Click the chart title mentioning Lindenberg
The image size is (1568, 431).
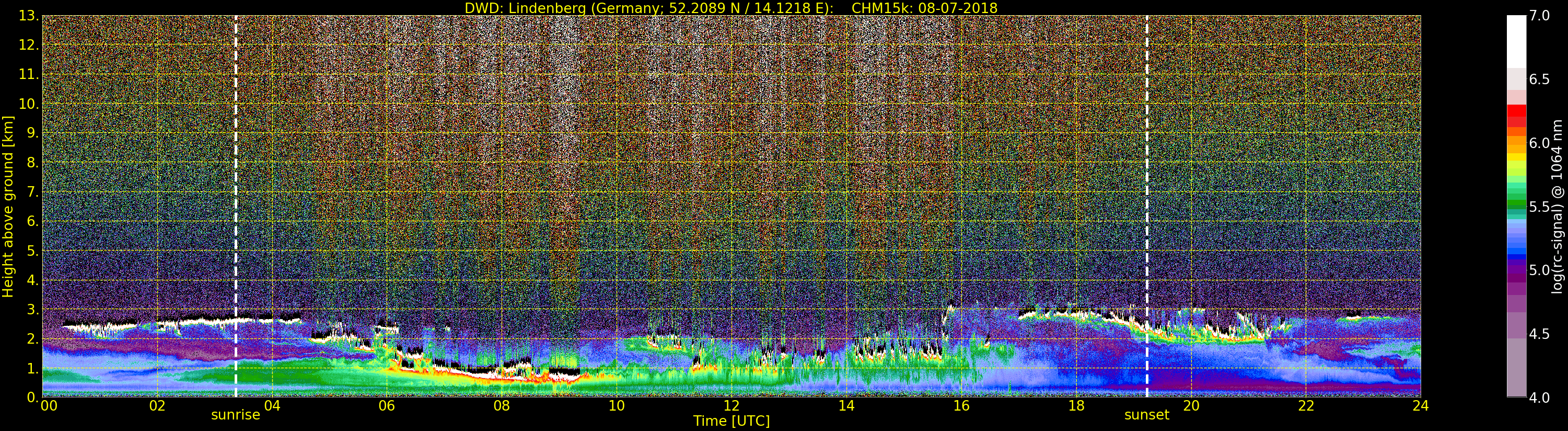coord(730,8)
